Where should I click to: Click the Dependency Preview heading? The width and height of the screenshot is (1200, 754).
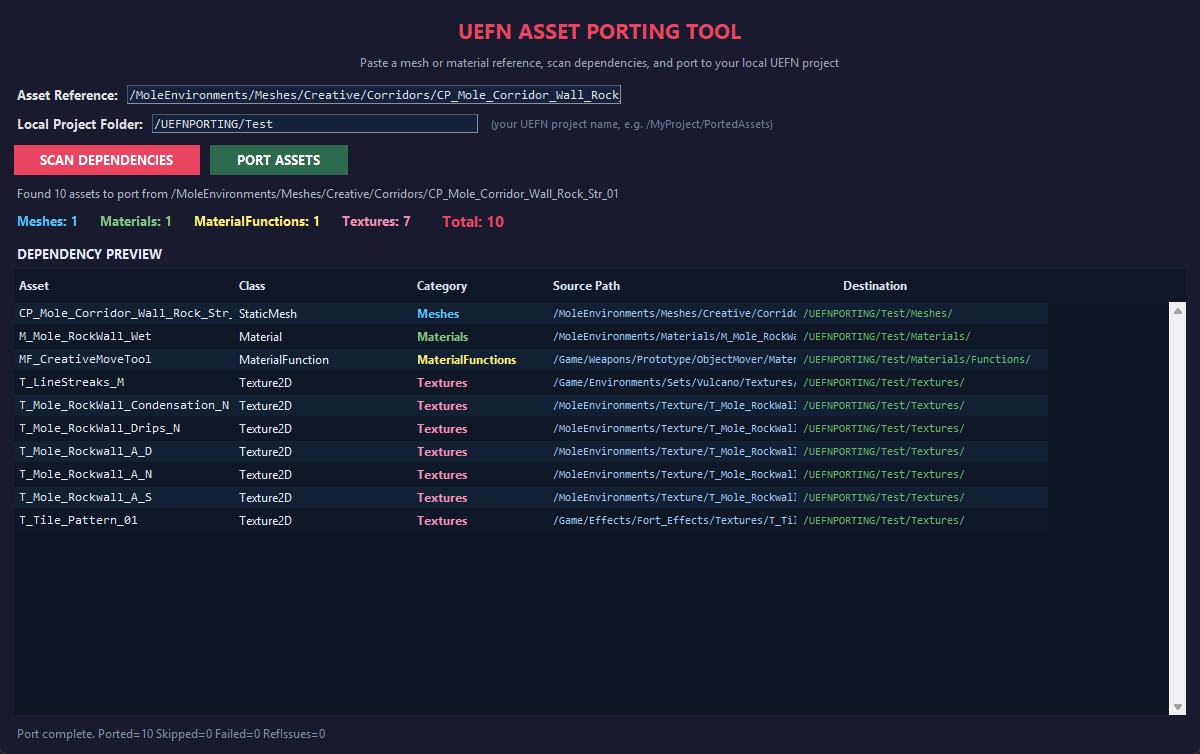90,254
